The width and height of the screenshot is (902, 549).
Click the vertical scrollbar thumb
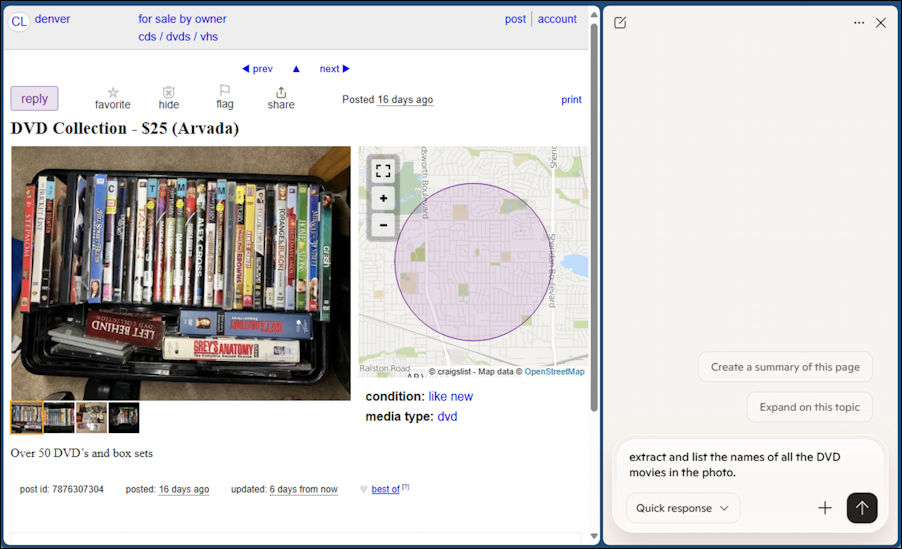(594, 218)
